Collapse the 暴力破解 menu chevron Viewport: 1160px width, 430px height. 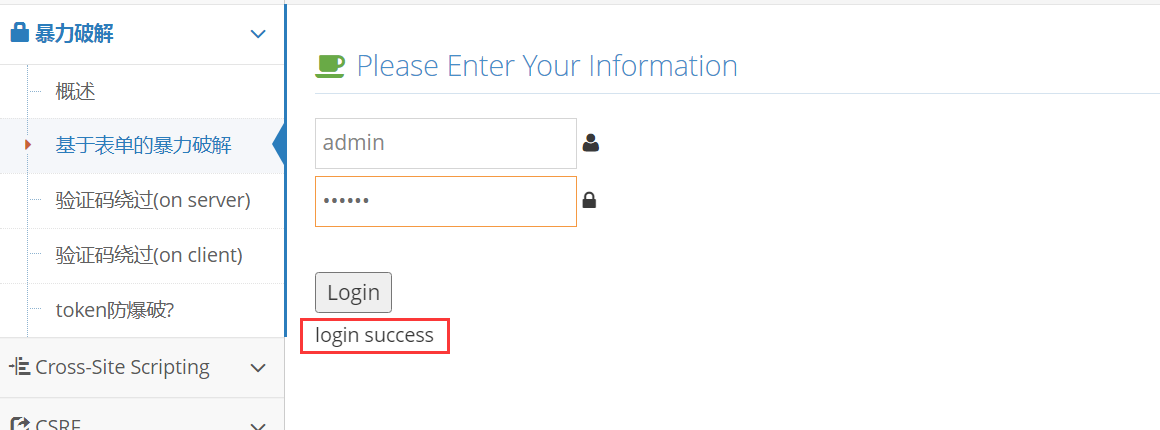click(258, 34)
